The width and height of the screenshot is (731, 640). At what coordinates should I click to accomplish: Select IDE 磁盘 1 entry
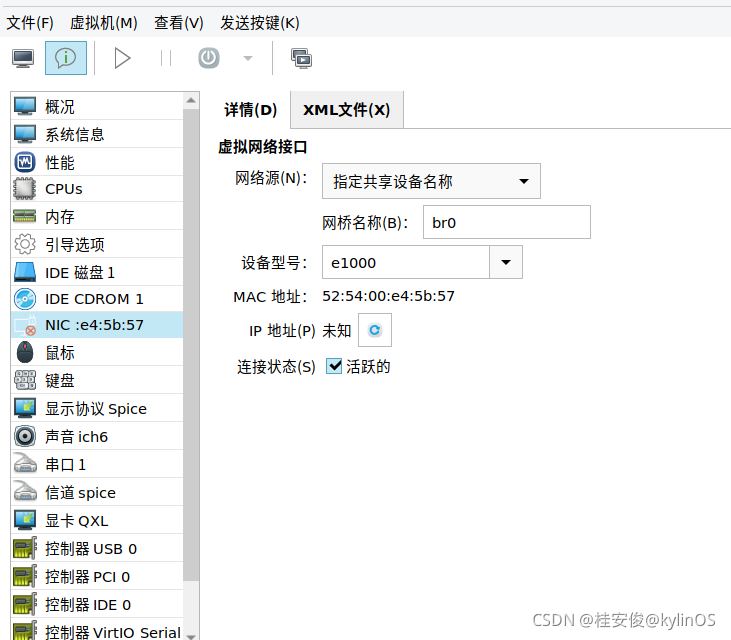pyautogui.click(x=97, y=272)
